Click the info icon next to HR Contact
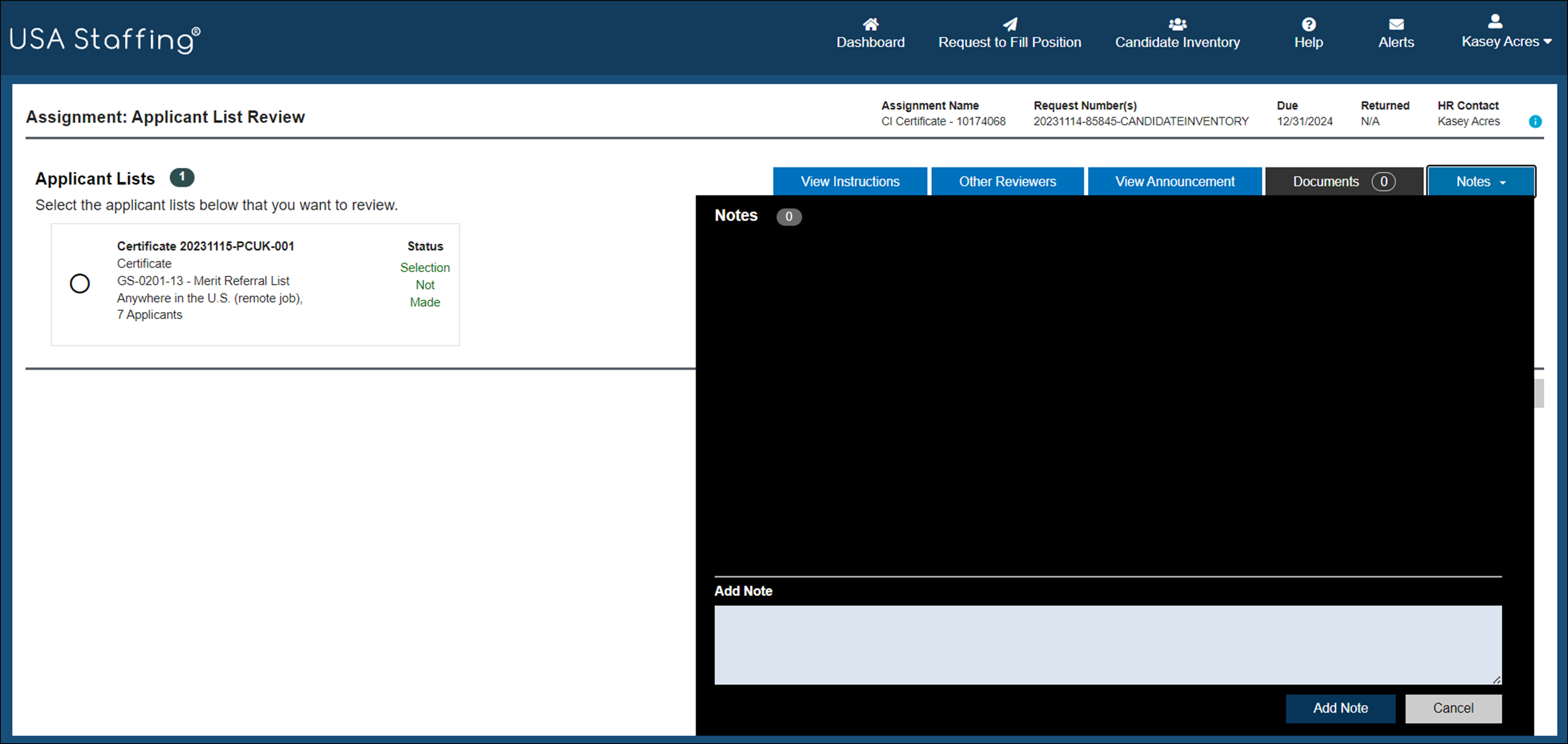 click(x=1535, y=122)
